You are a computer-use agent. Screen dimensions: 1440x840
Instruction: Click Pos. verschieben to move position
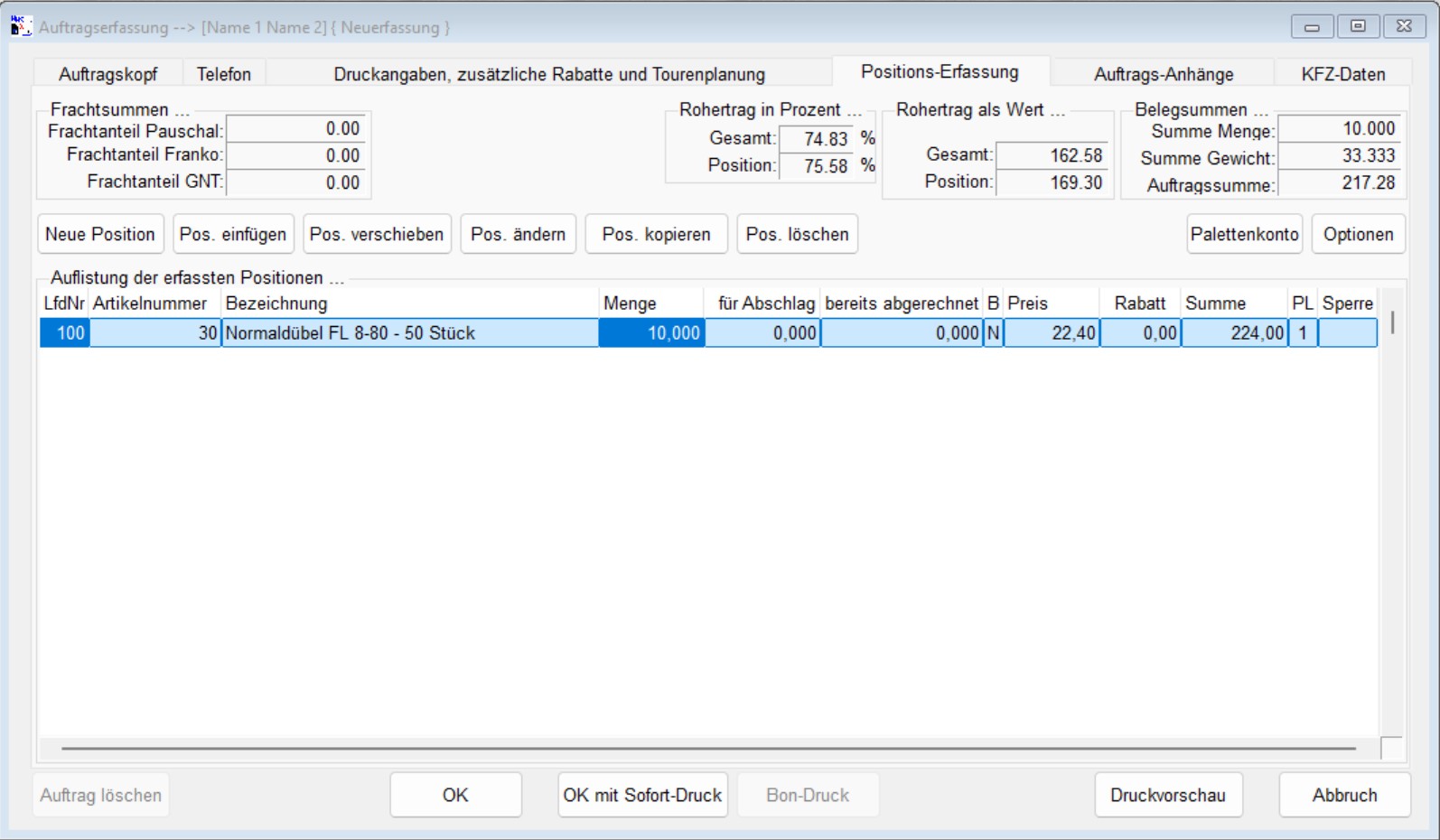(377, 234)
